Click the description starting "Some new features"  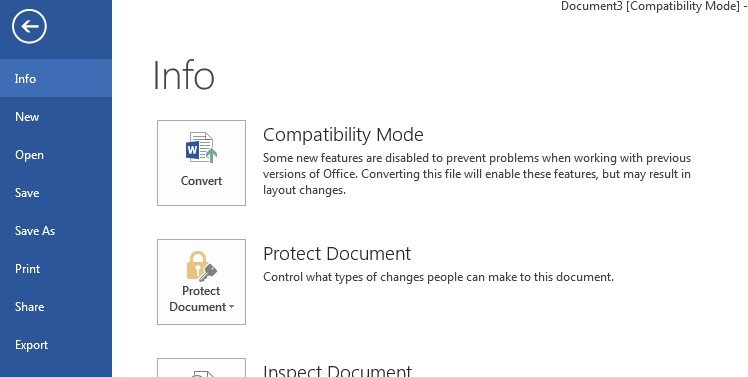tap(477, 174)
